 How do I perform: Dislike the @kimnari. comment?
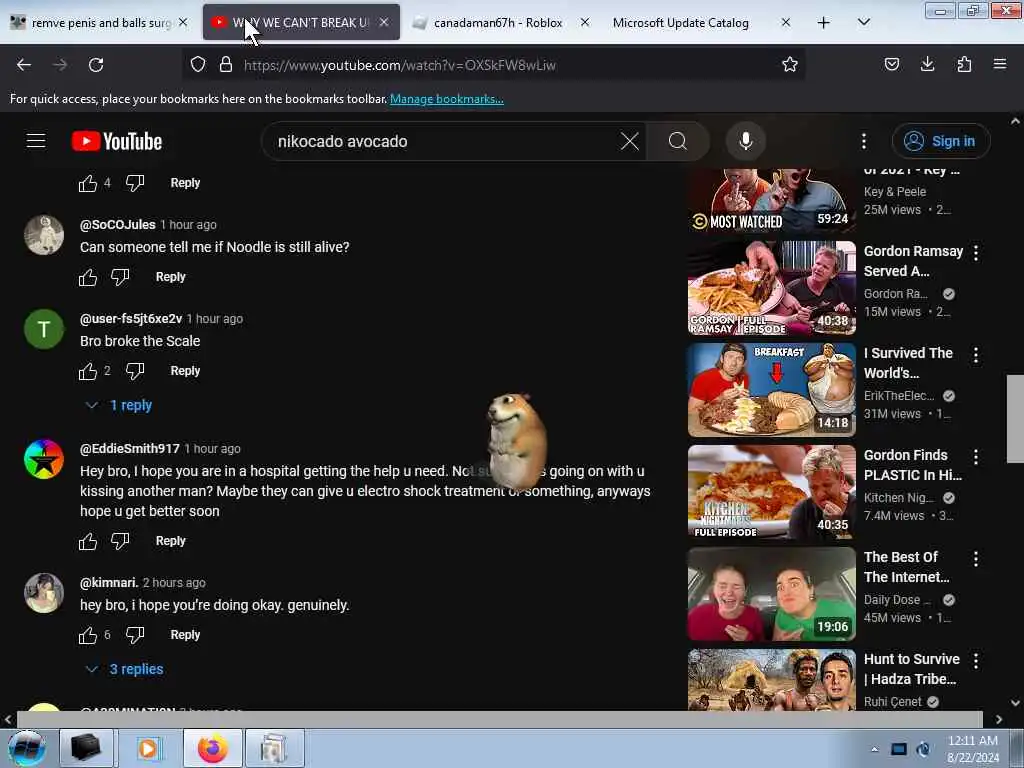pyautogui.click(x=135, y=635)
